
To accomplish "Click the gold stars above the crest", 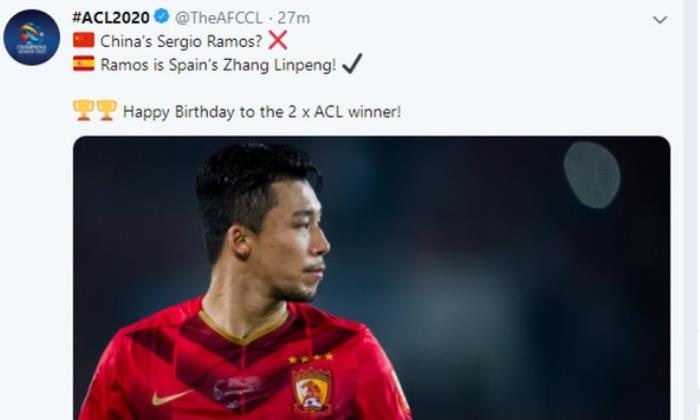I will coord(311,358).
